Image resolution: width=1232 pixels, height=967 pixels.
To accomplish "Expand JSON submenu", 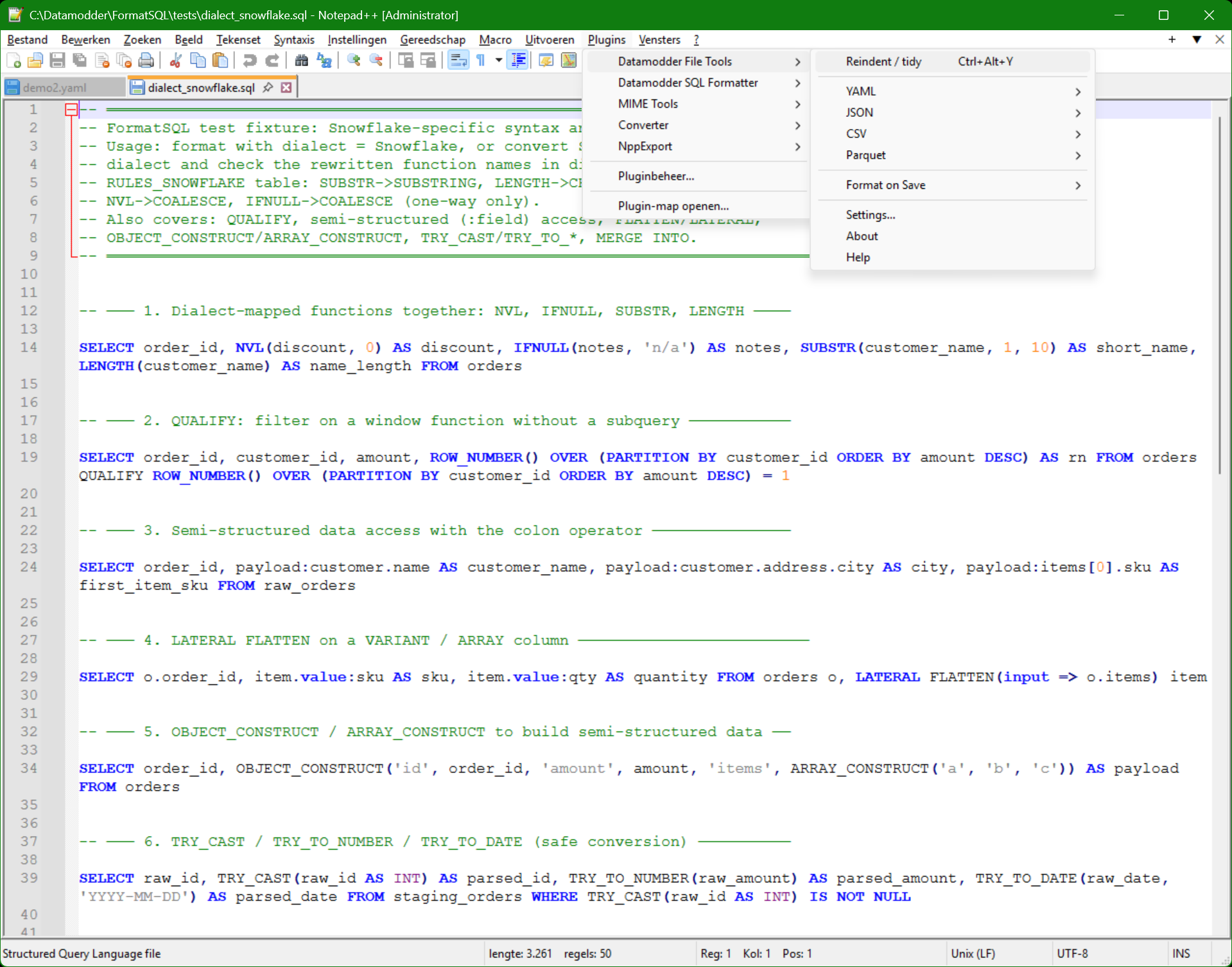I will [x=952, y=112].
